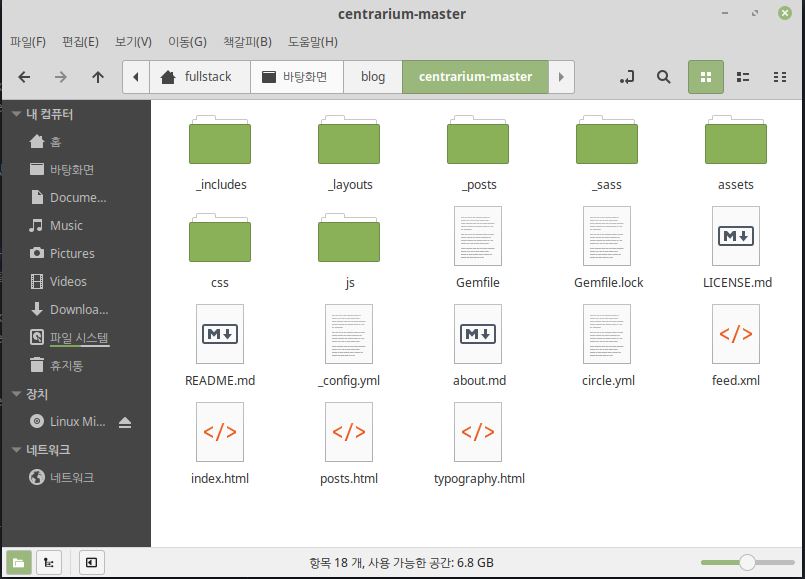805x579 pixels.
Task: Switch to list view
Action: coord(743,77)
